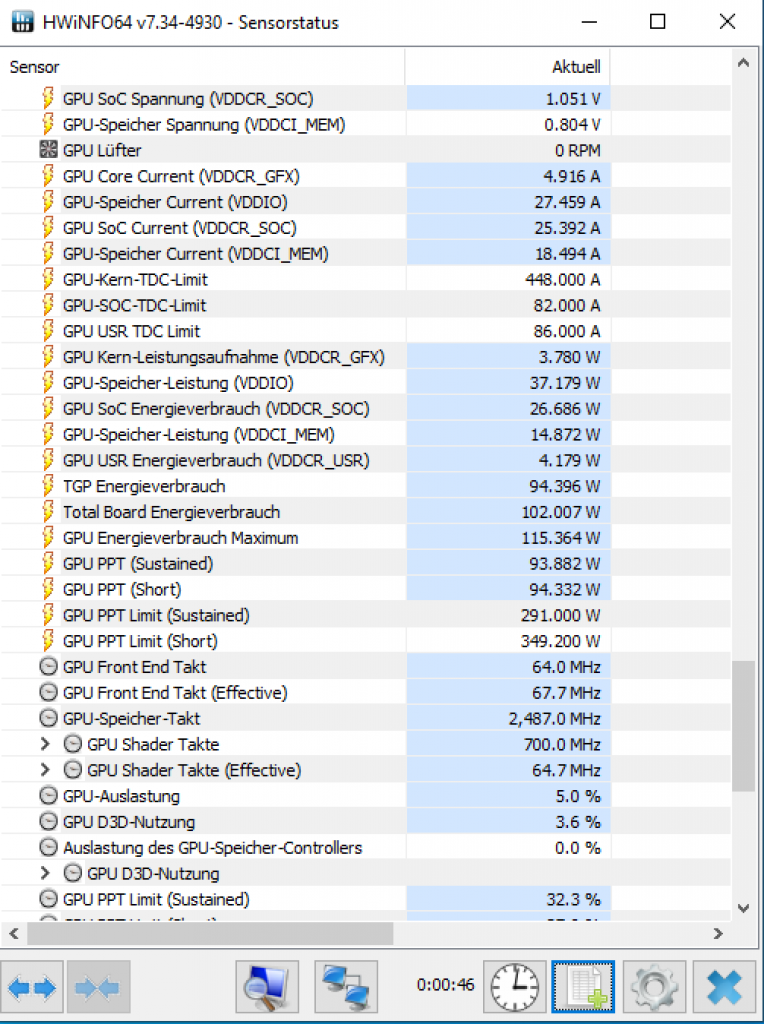
Task: Select the GPU-Speicher-Leistung (VDDIO) row
Action: 366,383
